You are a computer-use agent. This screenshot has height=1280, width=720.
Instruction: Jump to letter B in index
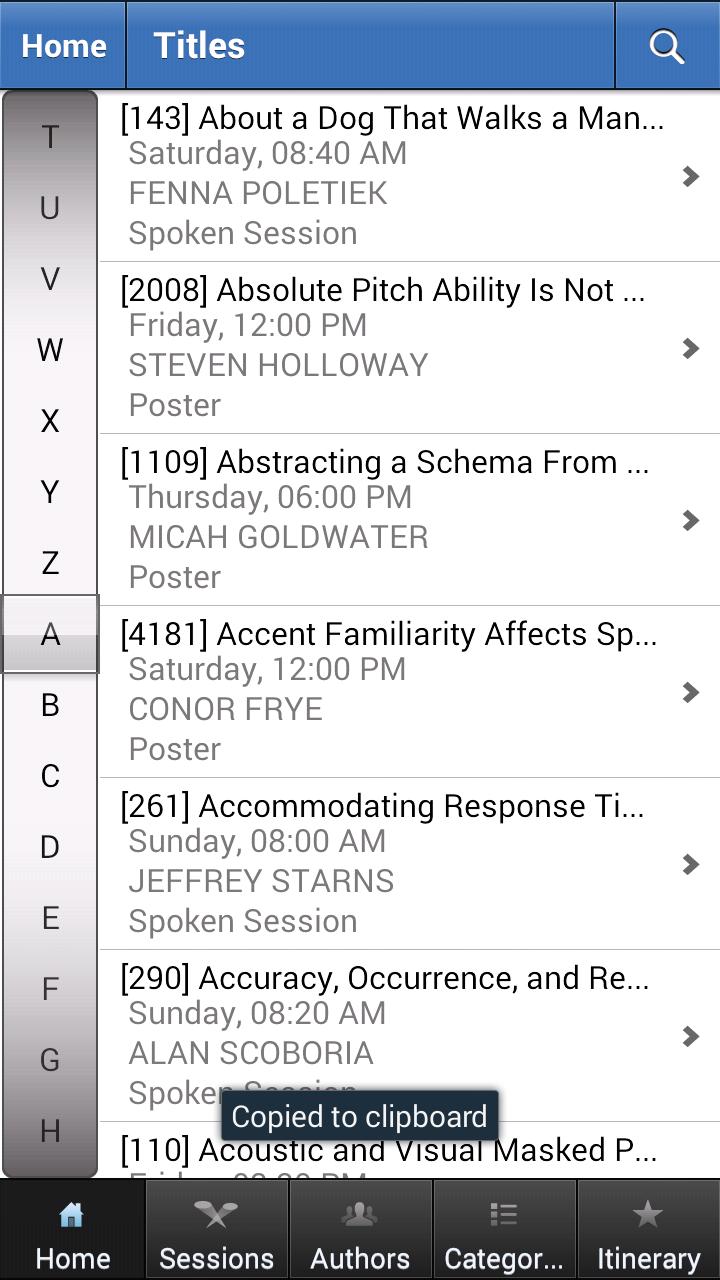coord(50,705)
